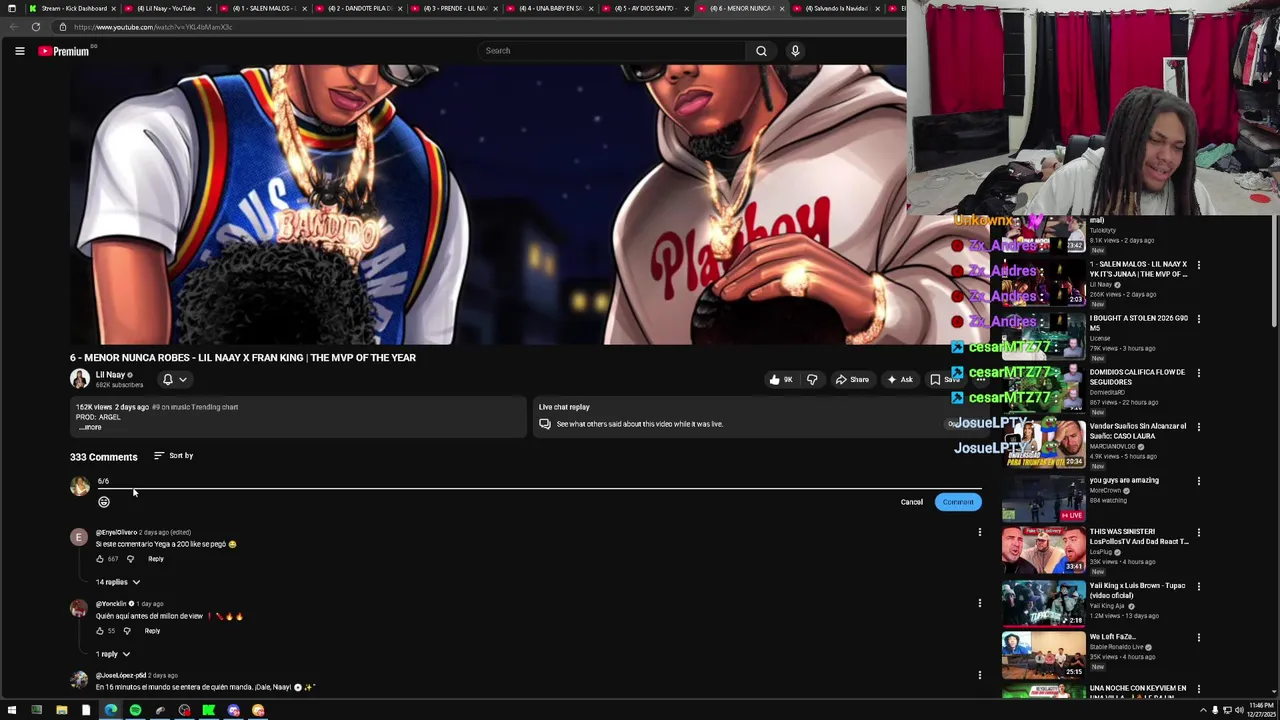Image resolution: width=1280 pixels, height=720 pixels.
Task: Cancel the comment being written
Action: coord(911,502)
